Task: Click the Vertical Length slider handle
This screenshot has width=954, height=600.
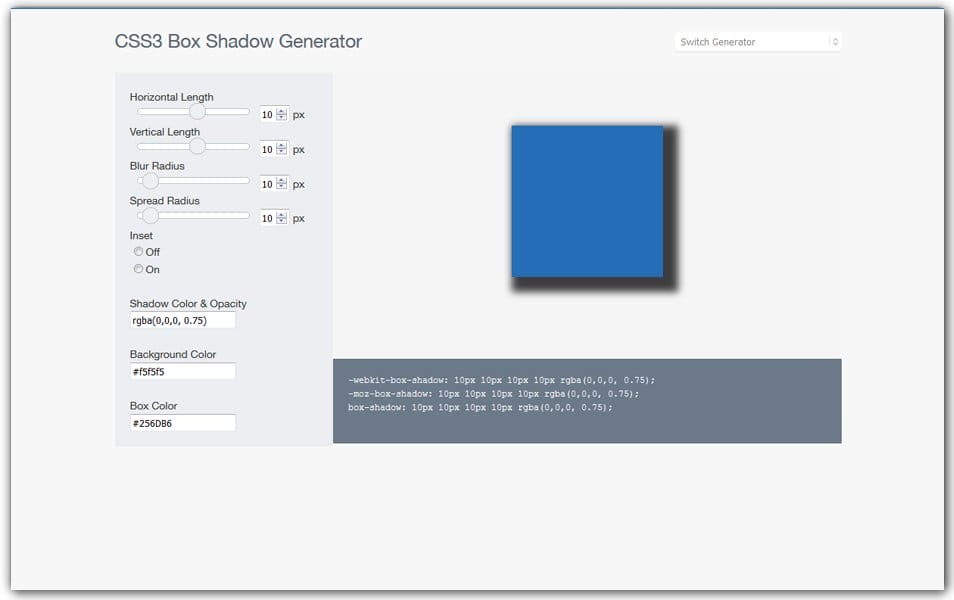Action: (196, 146)
